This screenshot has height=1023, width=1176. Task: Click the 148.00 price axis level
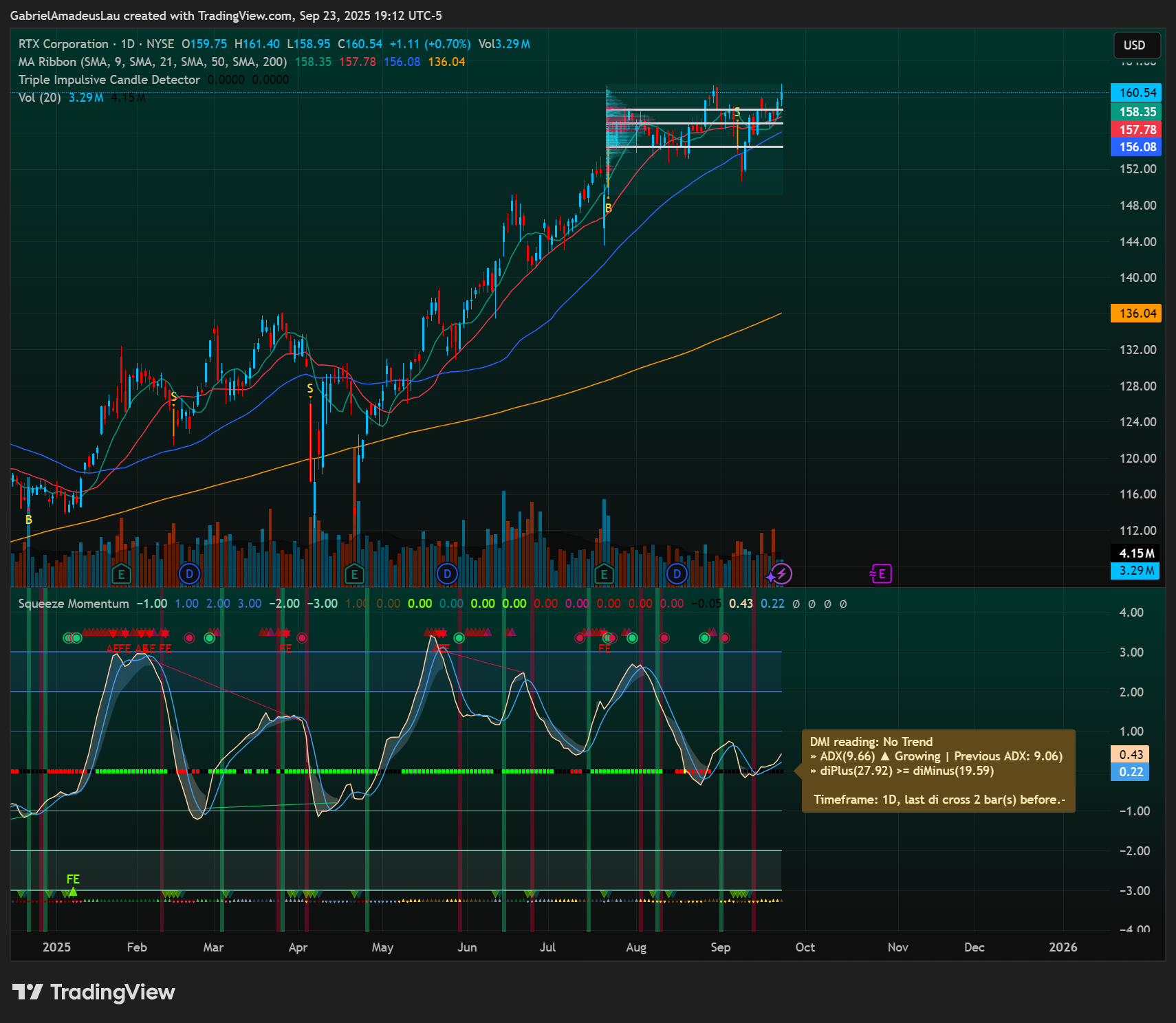pyautogui.click(x=1138, y=205)
